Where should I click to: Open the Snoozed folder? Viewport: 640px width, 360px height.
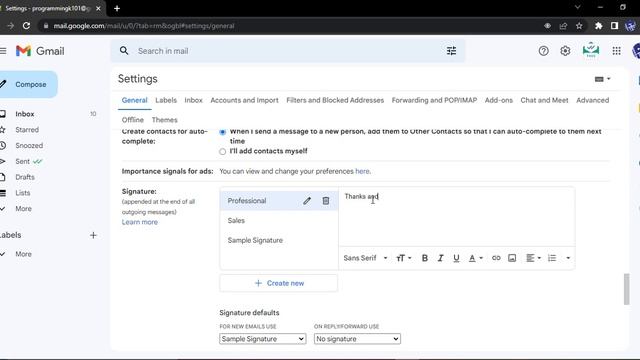tap(29, 145)
